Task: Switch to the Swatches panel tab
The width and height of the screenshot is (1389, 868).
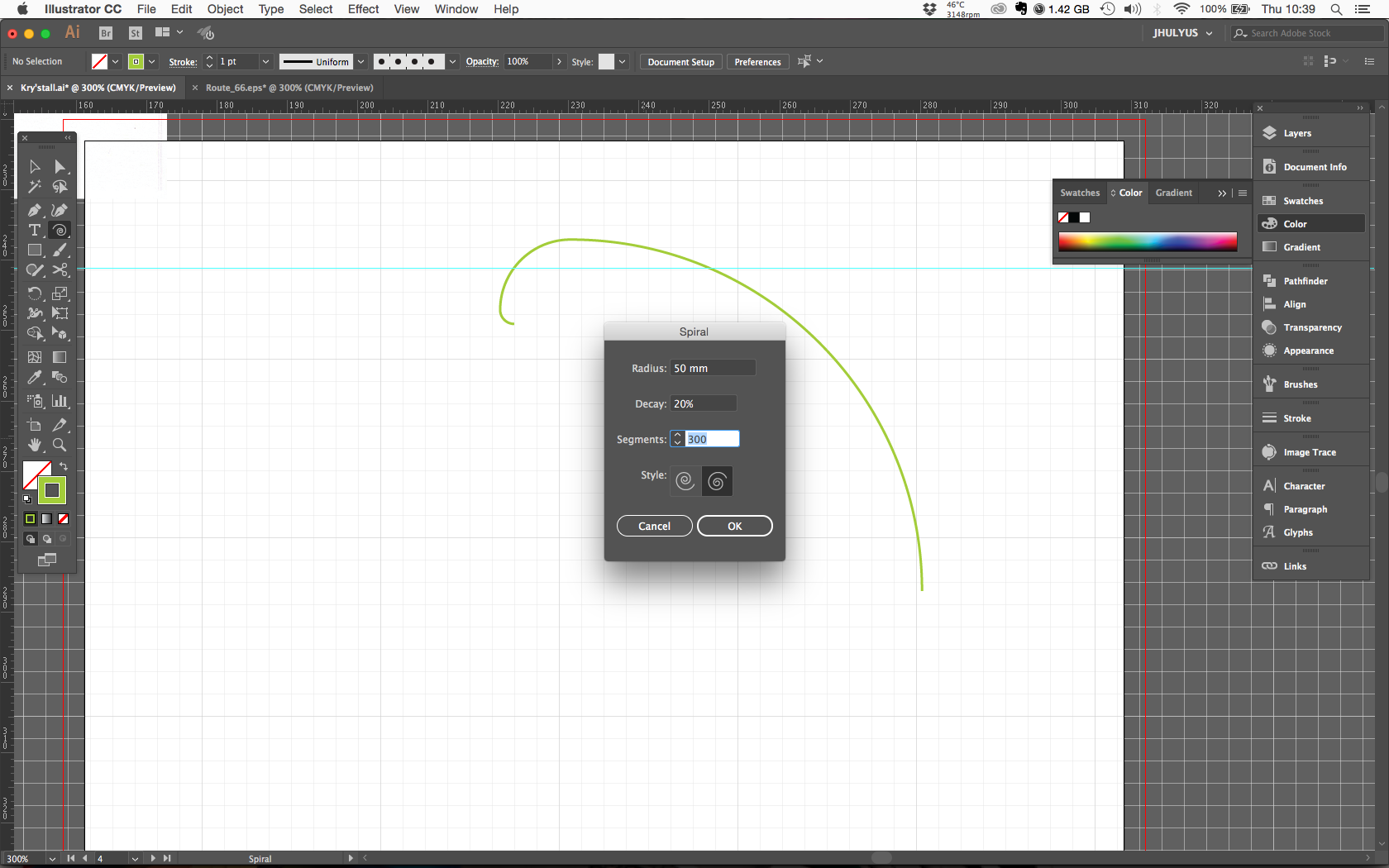Action: click(x=1080, y=193)
